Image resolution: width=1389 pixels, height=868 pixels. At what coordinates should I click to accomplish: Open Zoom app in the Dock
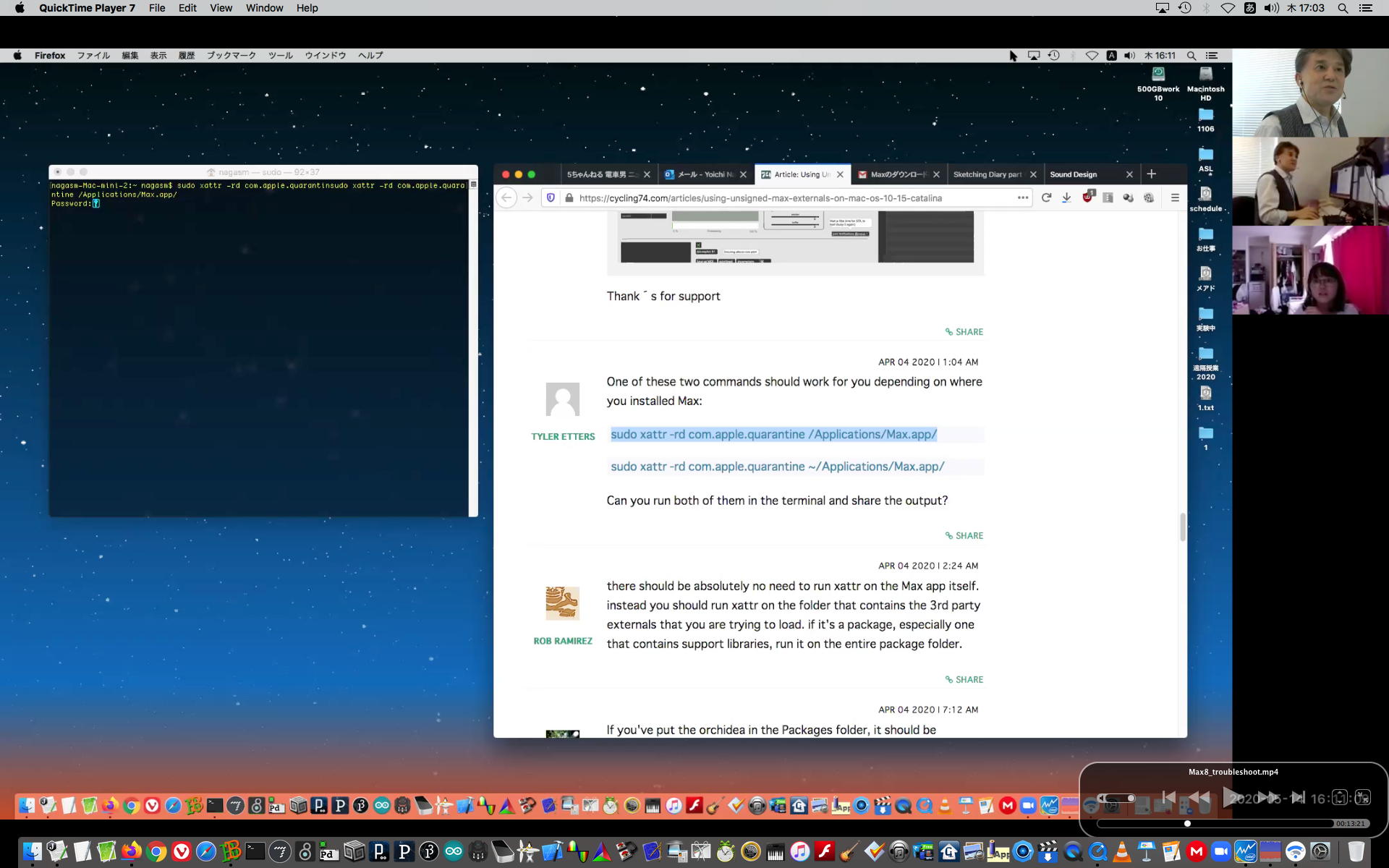pyautogui.click(x=1221, y=851)
